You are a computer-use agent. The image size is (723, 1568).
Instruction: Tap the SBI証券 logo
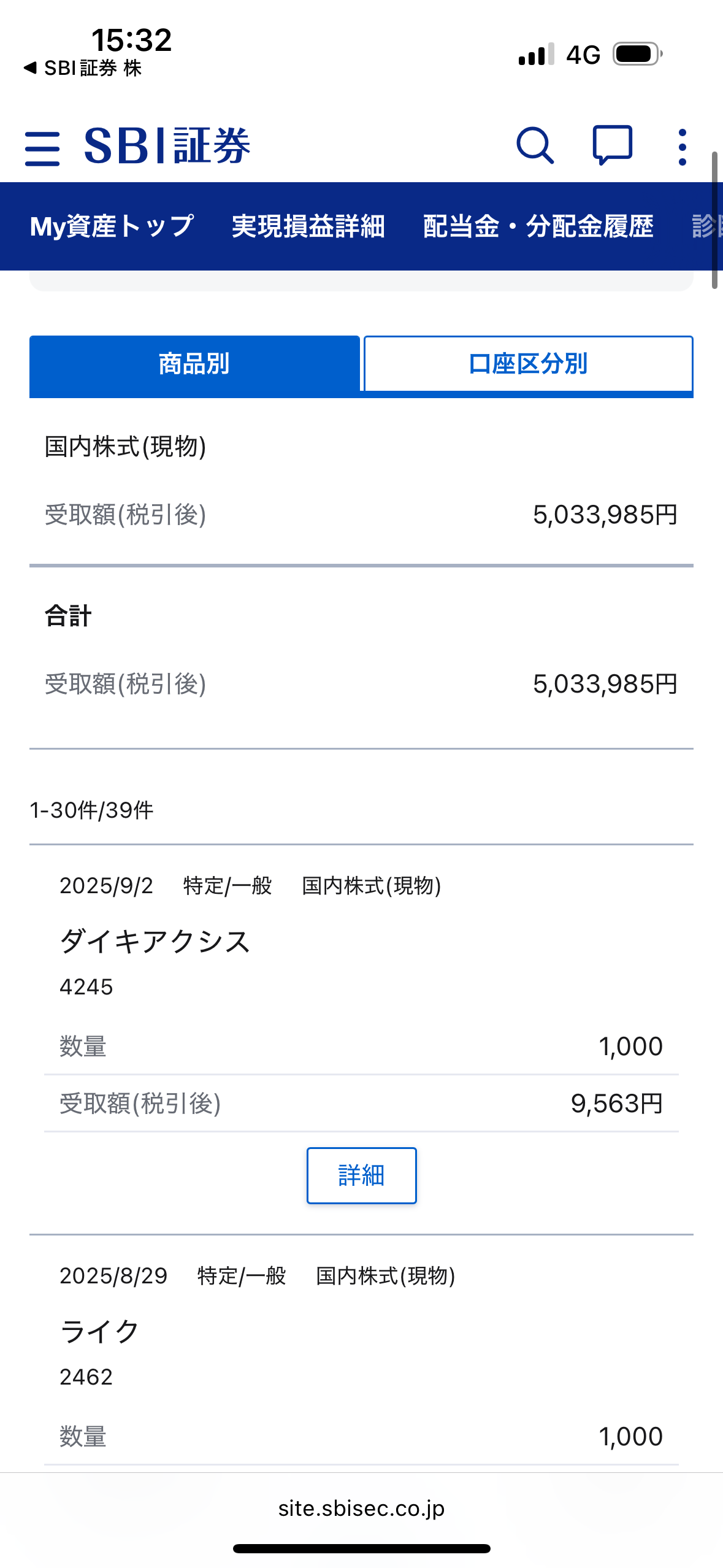point(167,146)
